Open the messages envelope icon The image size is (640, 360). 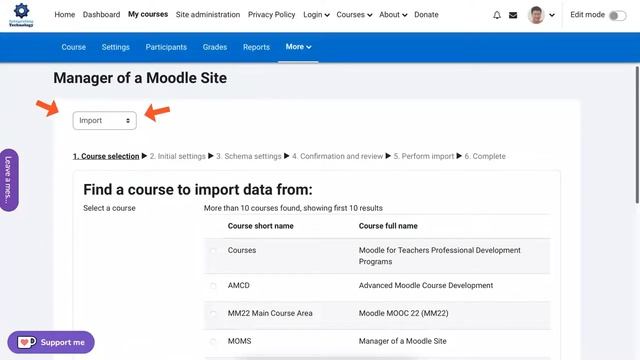tap(513, 15)
